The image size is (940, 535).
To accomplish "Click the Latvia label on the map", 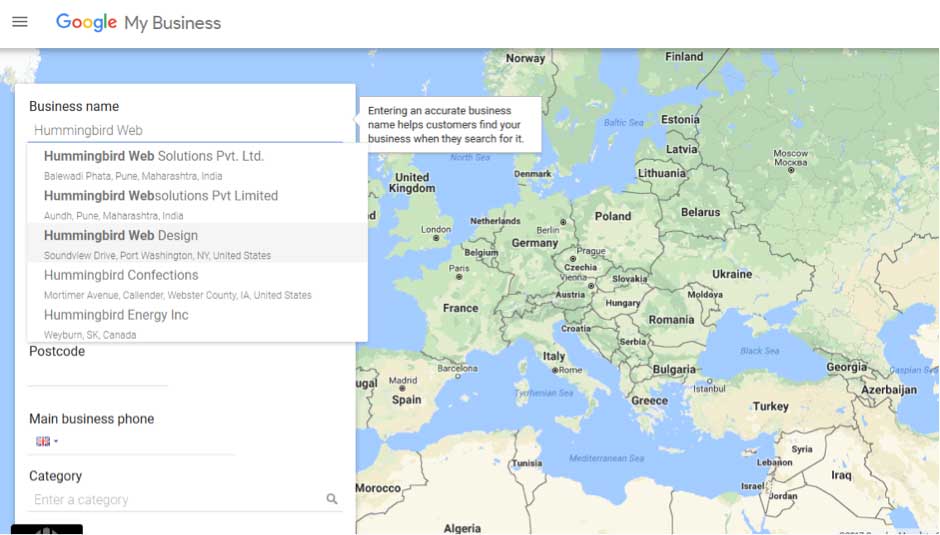I will click(x=682, y=149).
